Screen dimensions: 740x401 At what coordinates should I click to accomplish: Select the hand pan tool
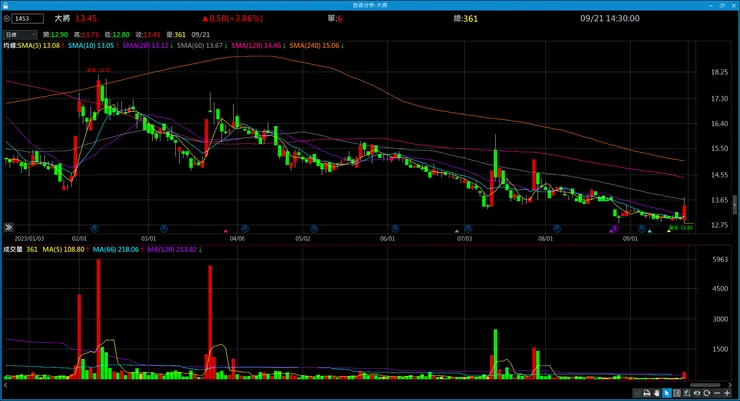click(656, 393)
